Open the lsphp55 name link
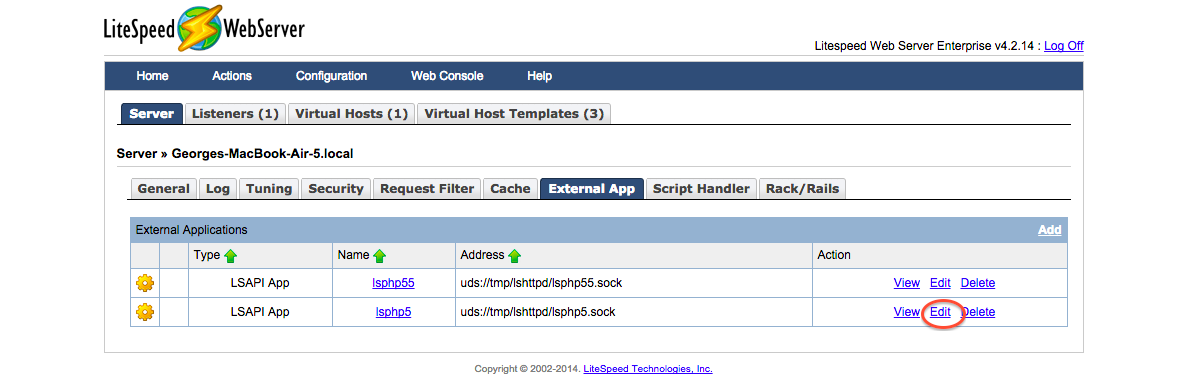This screenshot has width=1192, height=388. (x=393, y=283)
